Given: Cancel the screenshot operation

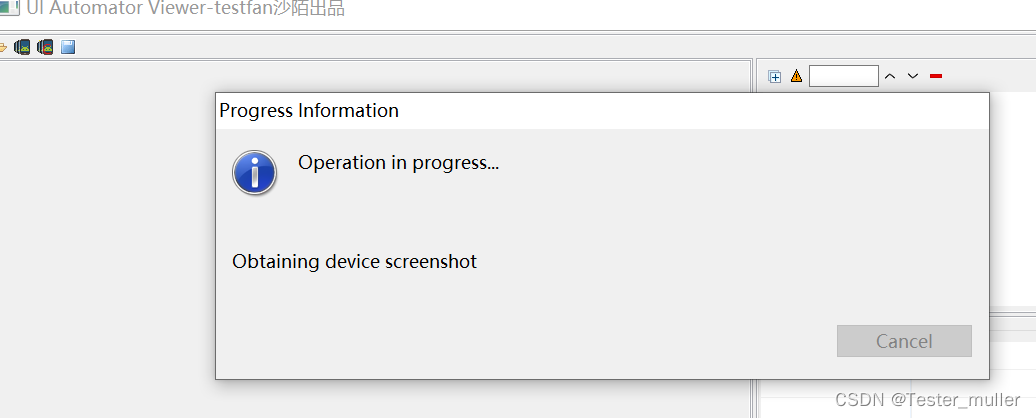Looking at the screenshot, I should 904,341.
